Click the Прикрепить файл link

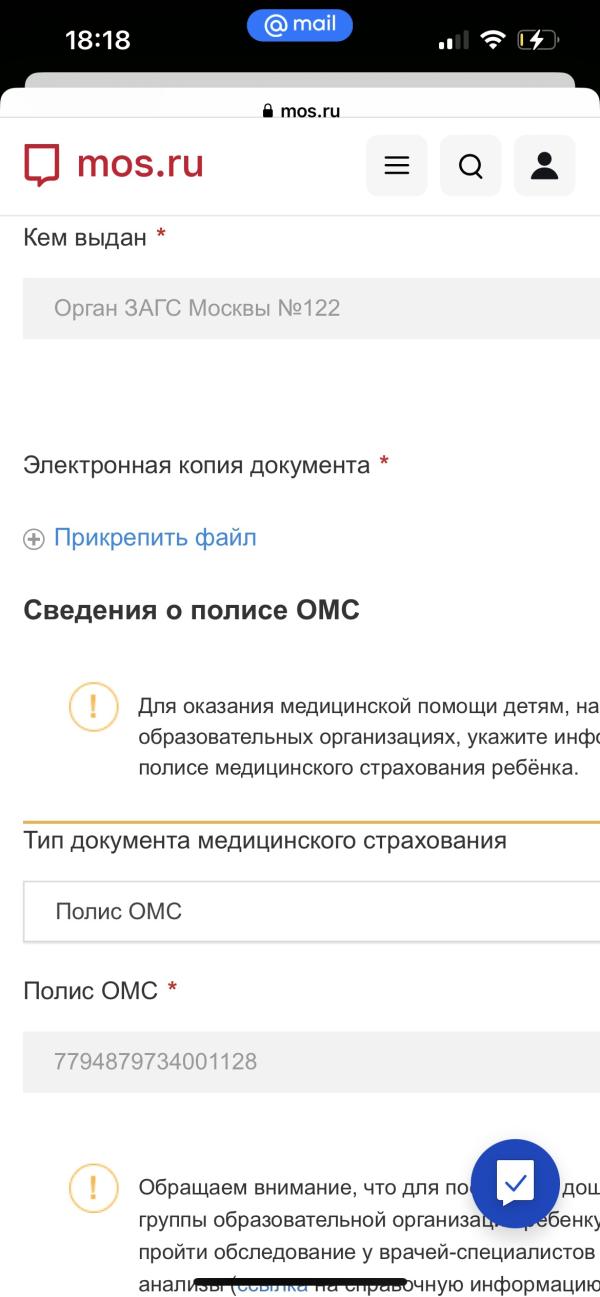pos(155,538)
